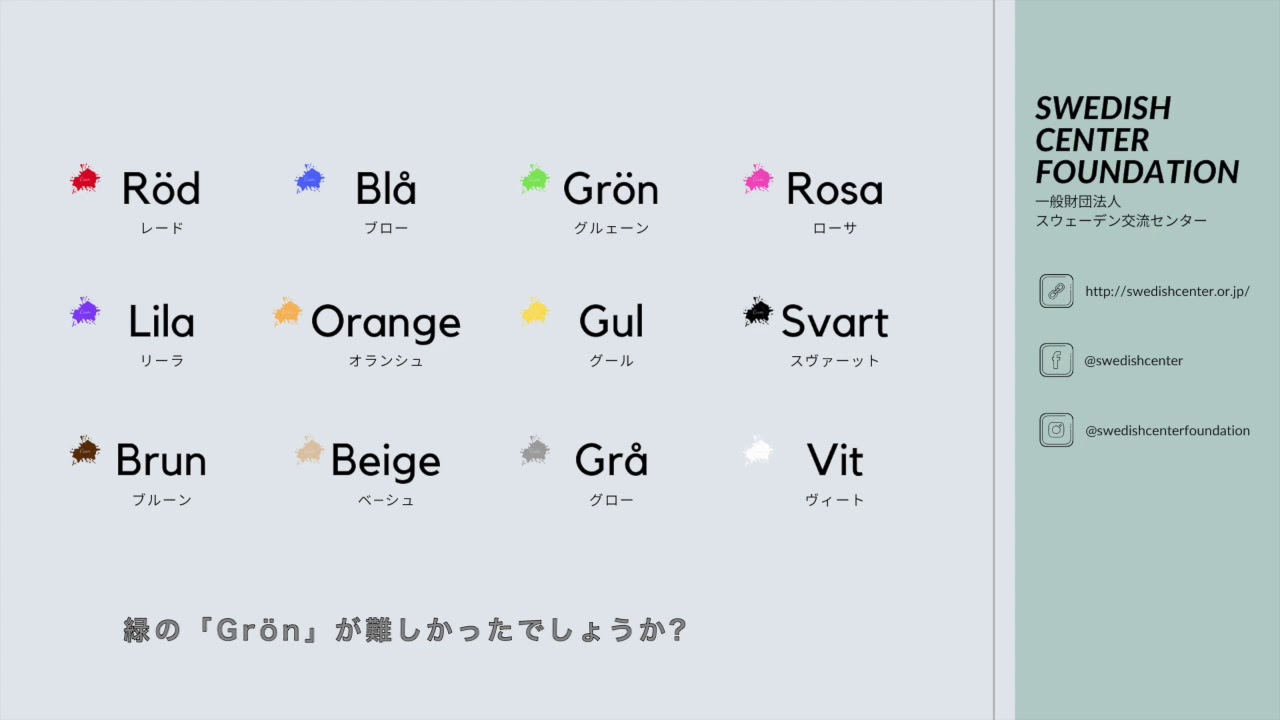This screenshot has height=720, width=1280.
Task: Open the swedishcenter.or.jp website link
Action: pos(1167,292)
